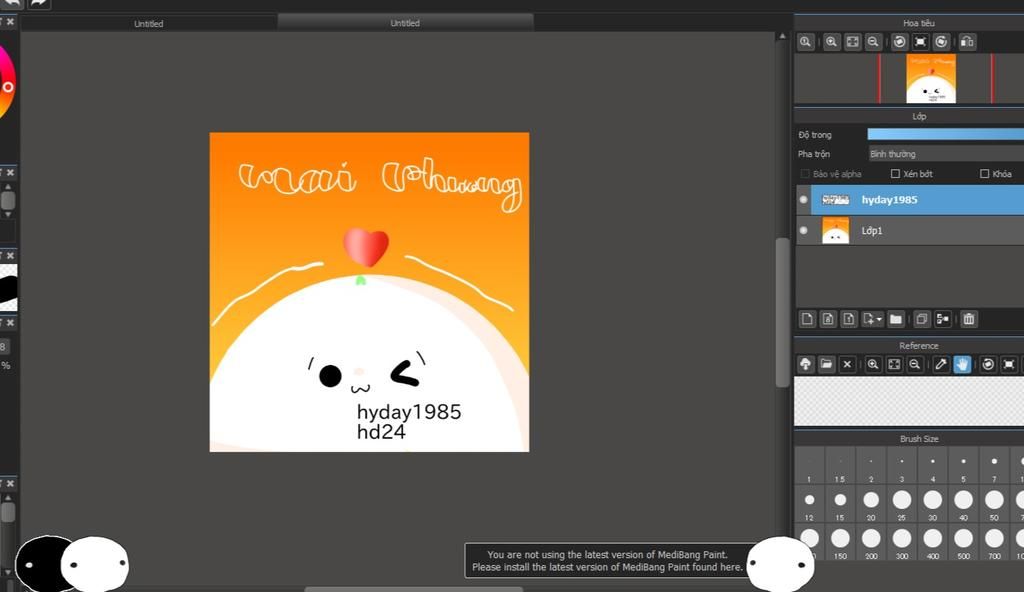Click the canvas horizontal scrollbar thumb
1024x592 pixels.
click(x=413, y=589)
